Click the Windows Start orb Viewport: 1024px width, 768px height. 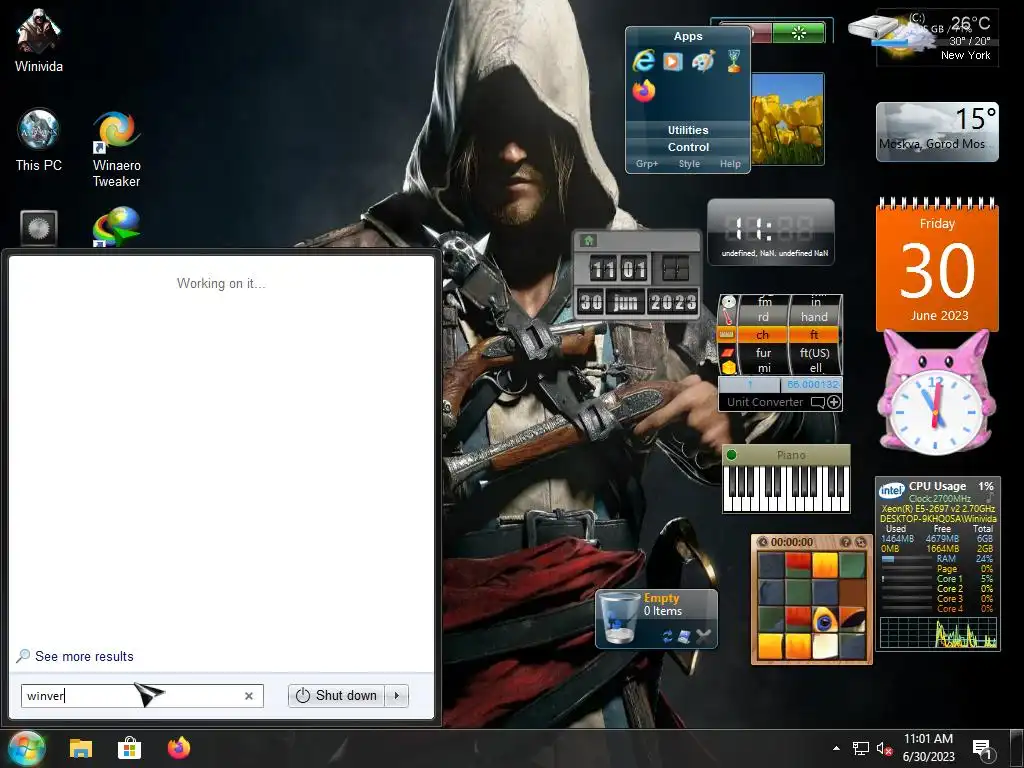coord(26,748)
